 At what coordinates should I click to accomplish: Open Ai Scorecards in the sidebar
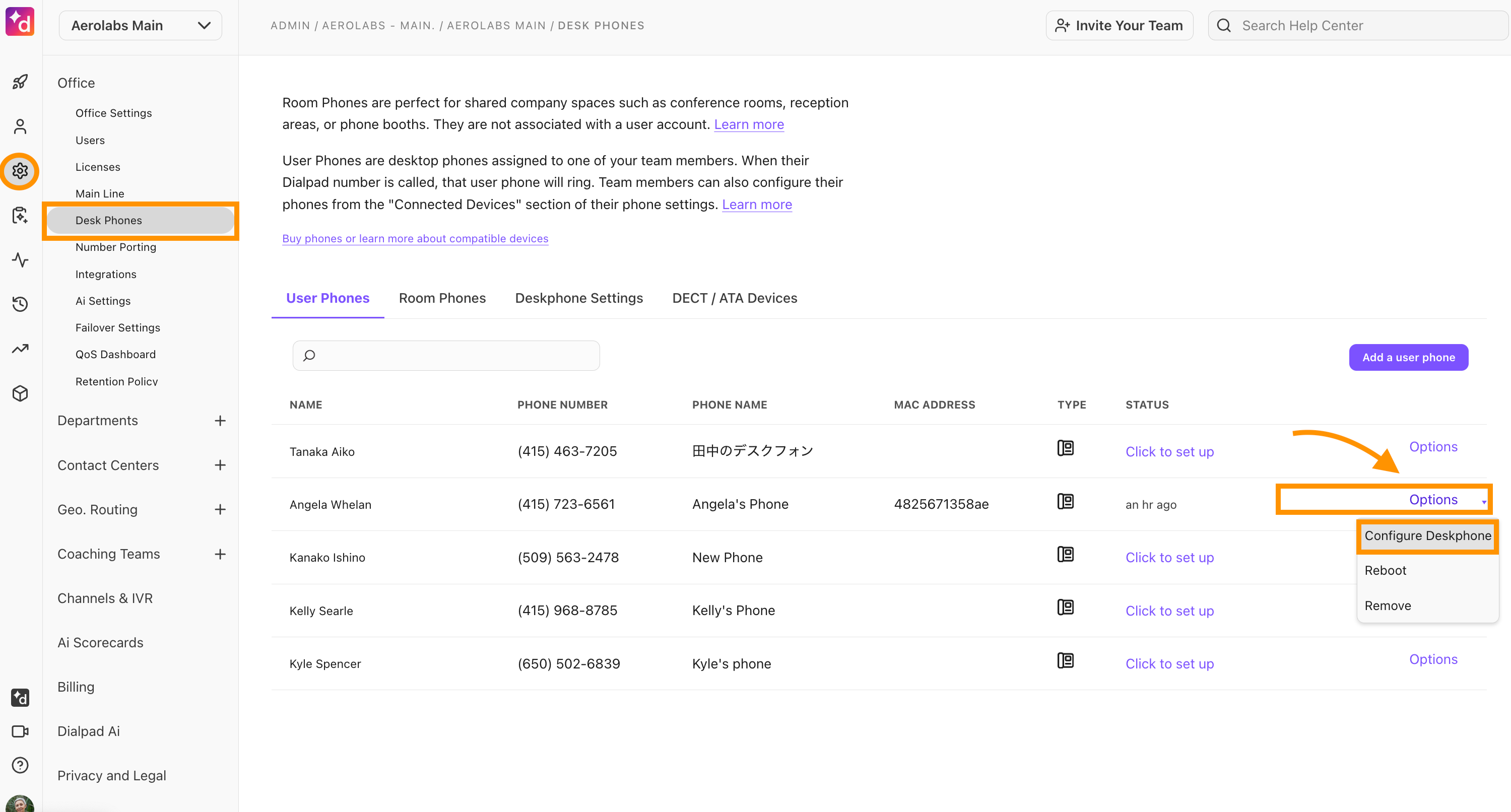pos(100,643)
